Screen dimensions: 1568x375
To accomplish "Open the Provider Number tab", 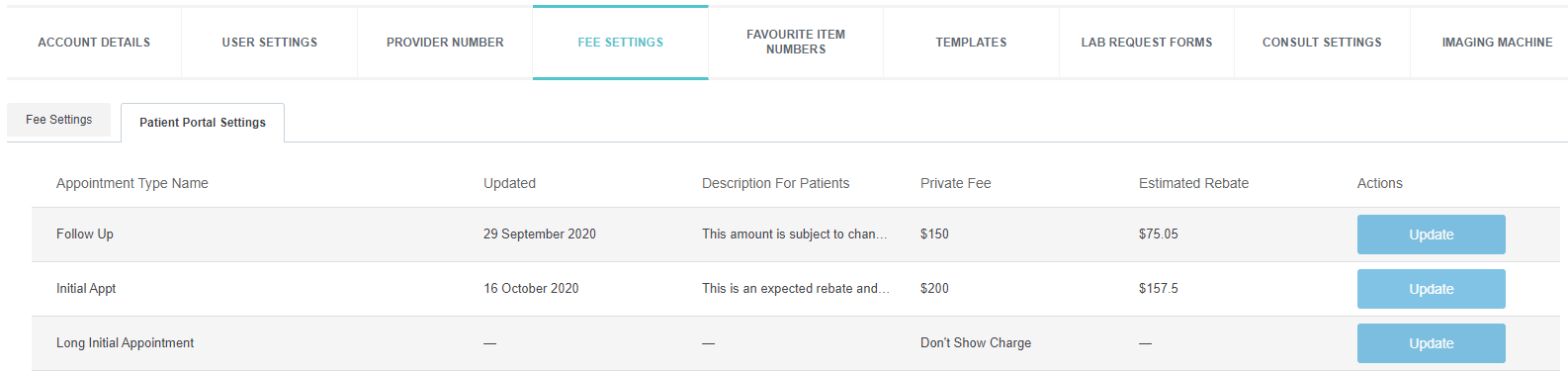I will tap(445, 43).
